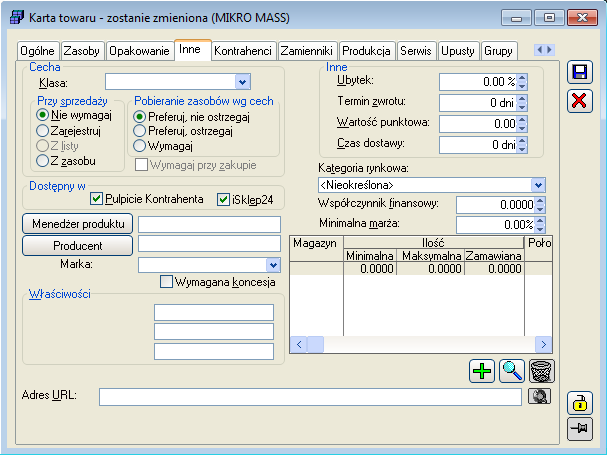Screen dimensions: 607x455
Task: Open the Marka dropdown list
Action: (273, 265)
